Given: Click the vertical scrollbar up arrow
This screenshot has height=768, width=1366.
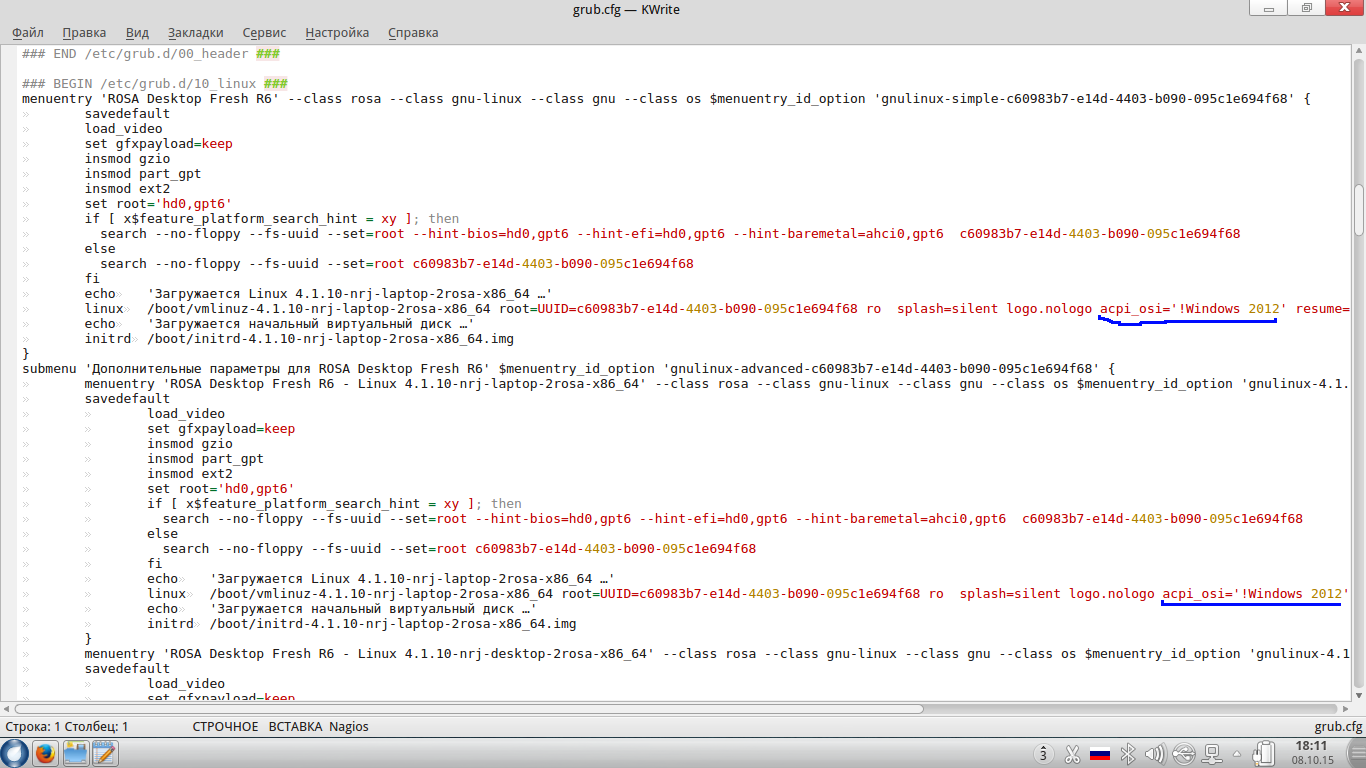Looking at the screenshot, I should point(1358,51).
